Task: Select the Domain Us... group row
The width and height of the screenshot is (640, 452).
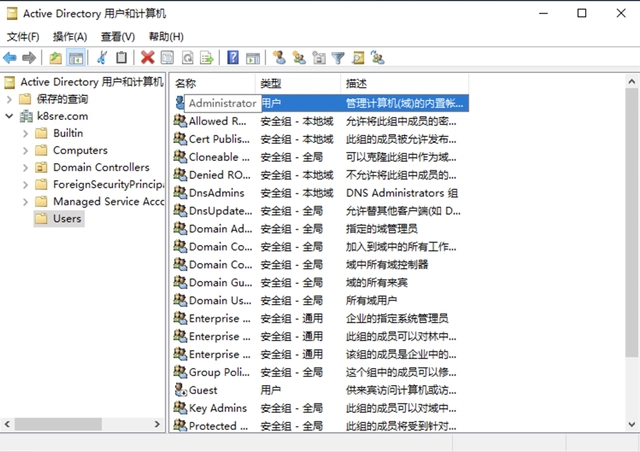Action: 321,301
